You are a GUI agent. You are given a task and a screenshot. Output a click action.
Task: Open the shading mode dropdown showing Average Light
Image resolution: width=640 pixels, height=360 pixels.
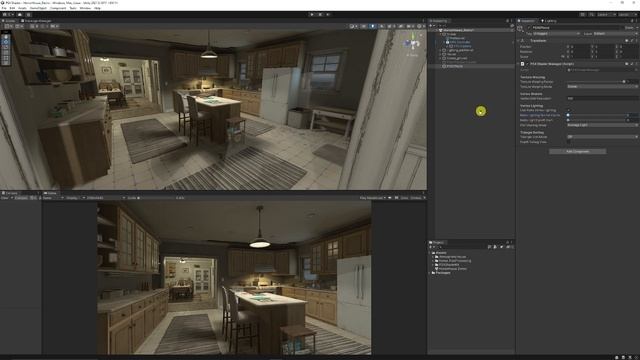(x=602, y=125)
